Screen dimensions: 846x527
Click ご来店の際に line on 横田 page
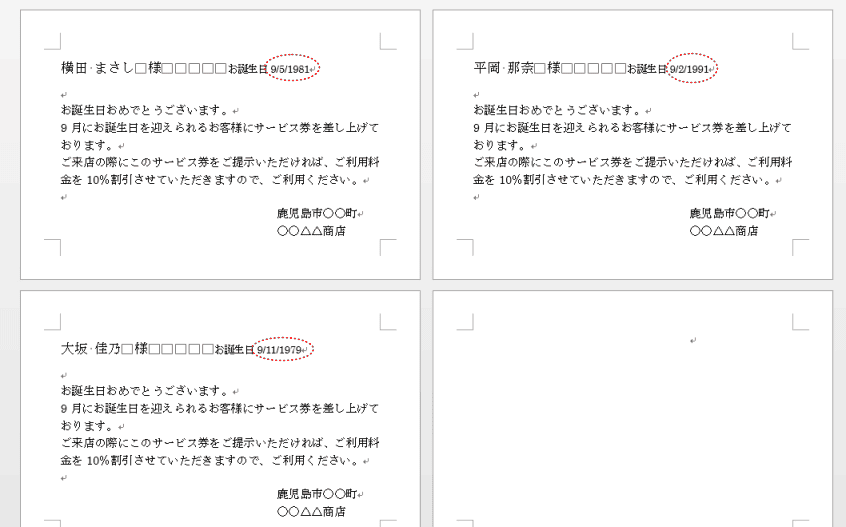point(220,162)
